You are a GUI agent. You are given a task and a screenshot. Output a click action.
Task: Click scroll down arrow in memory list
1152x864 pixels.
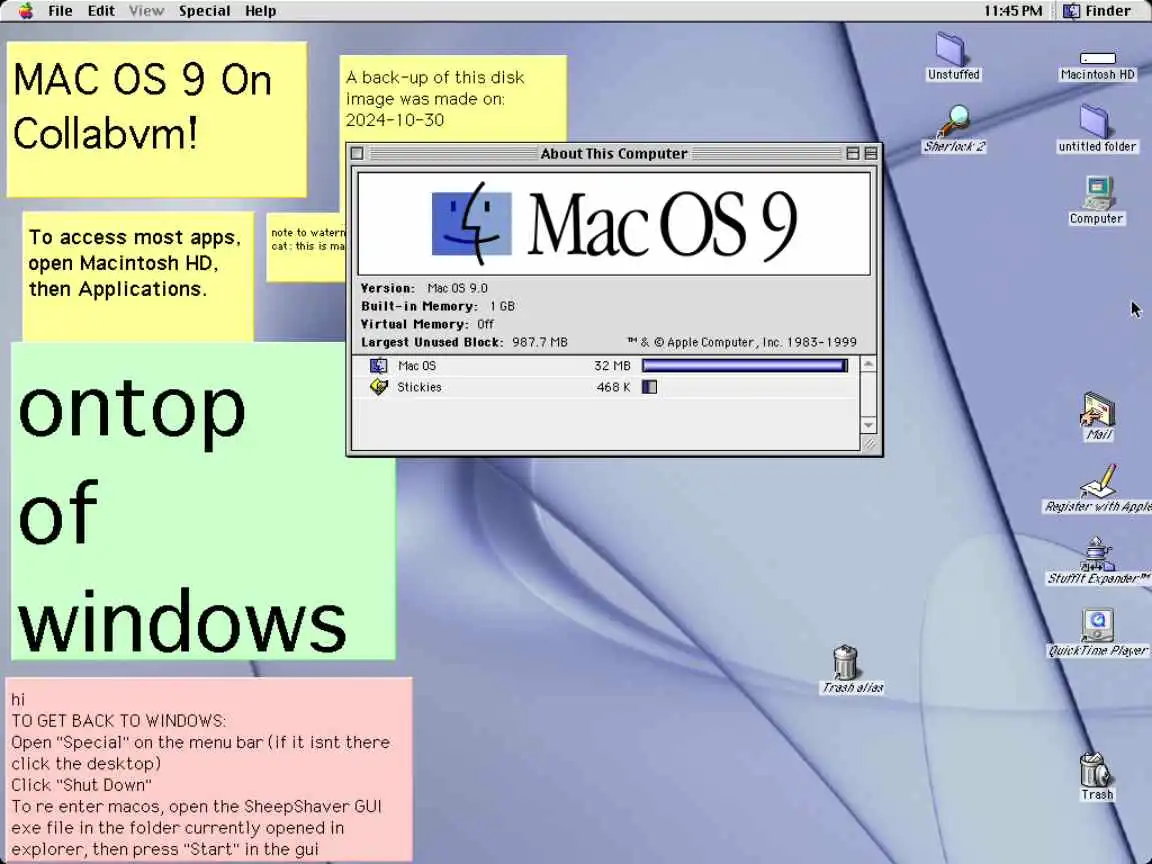pyautogui.click(x=868, y=425)
